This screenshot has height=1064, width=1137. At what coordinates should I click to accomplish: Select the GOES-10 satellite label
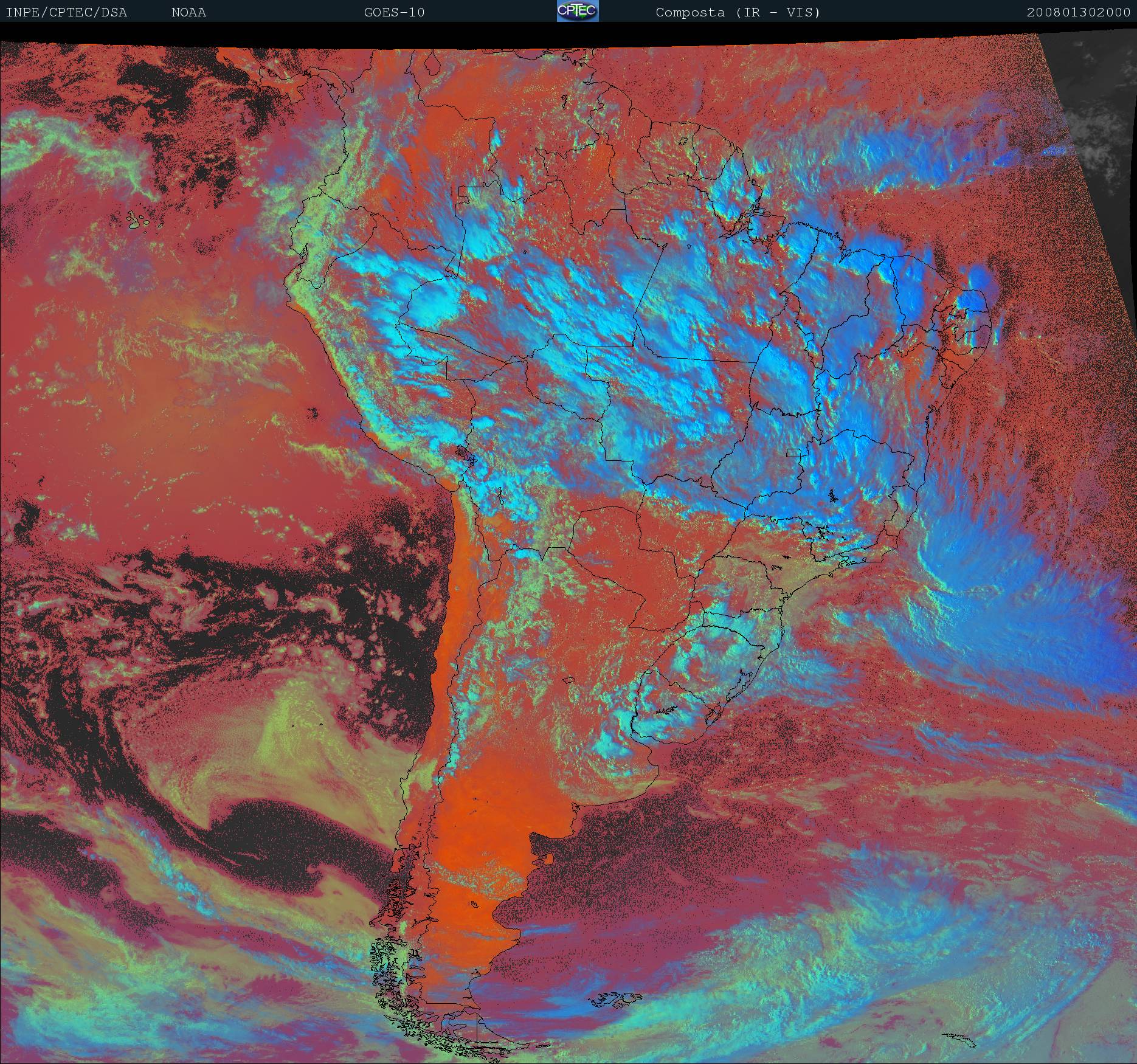pos(394,12)
